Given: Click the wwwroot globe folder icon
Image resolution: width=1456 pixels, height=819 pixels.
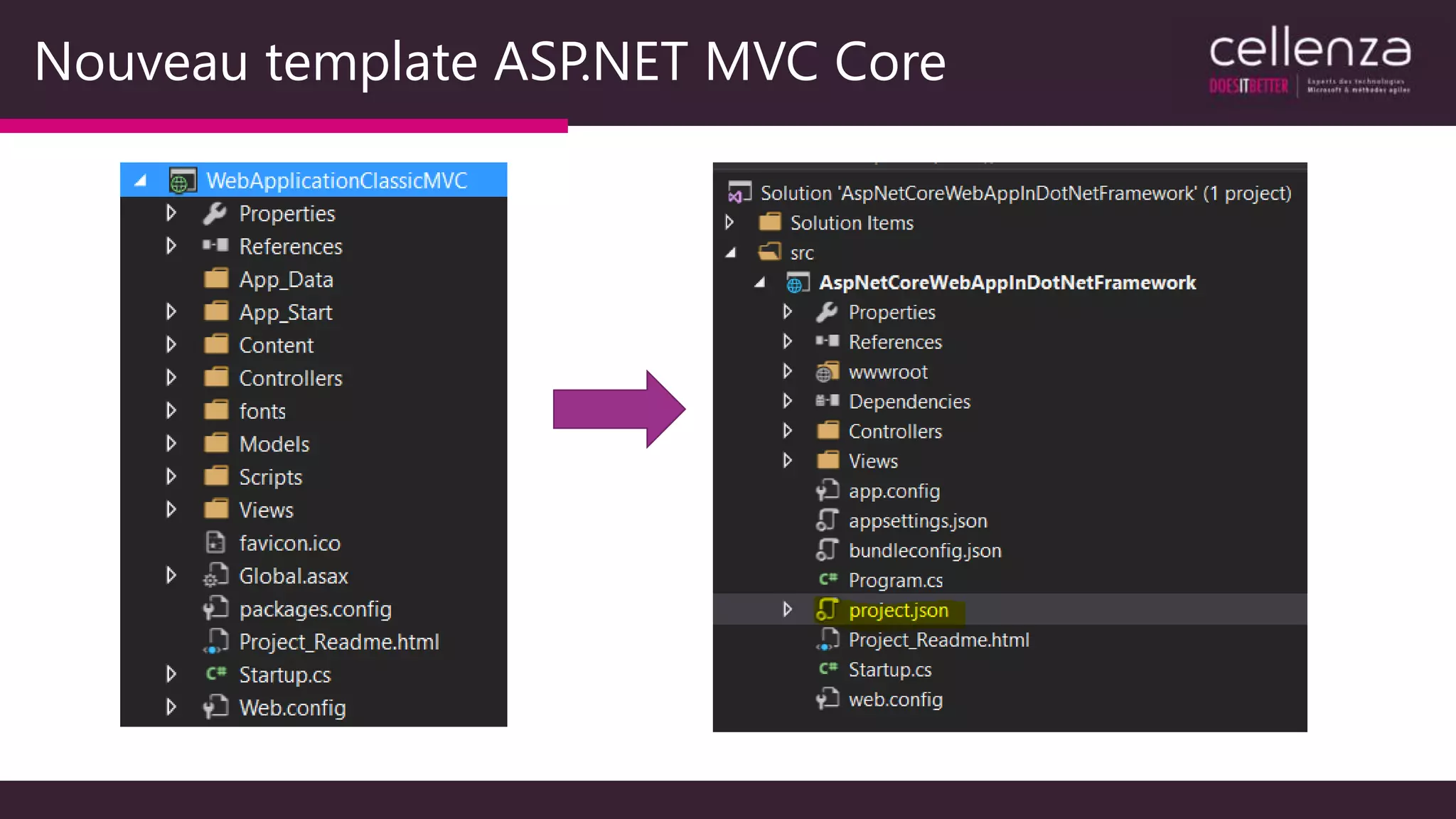Looking at the screenshot, I should (828, 371).
